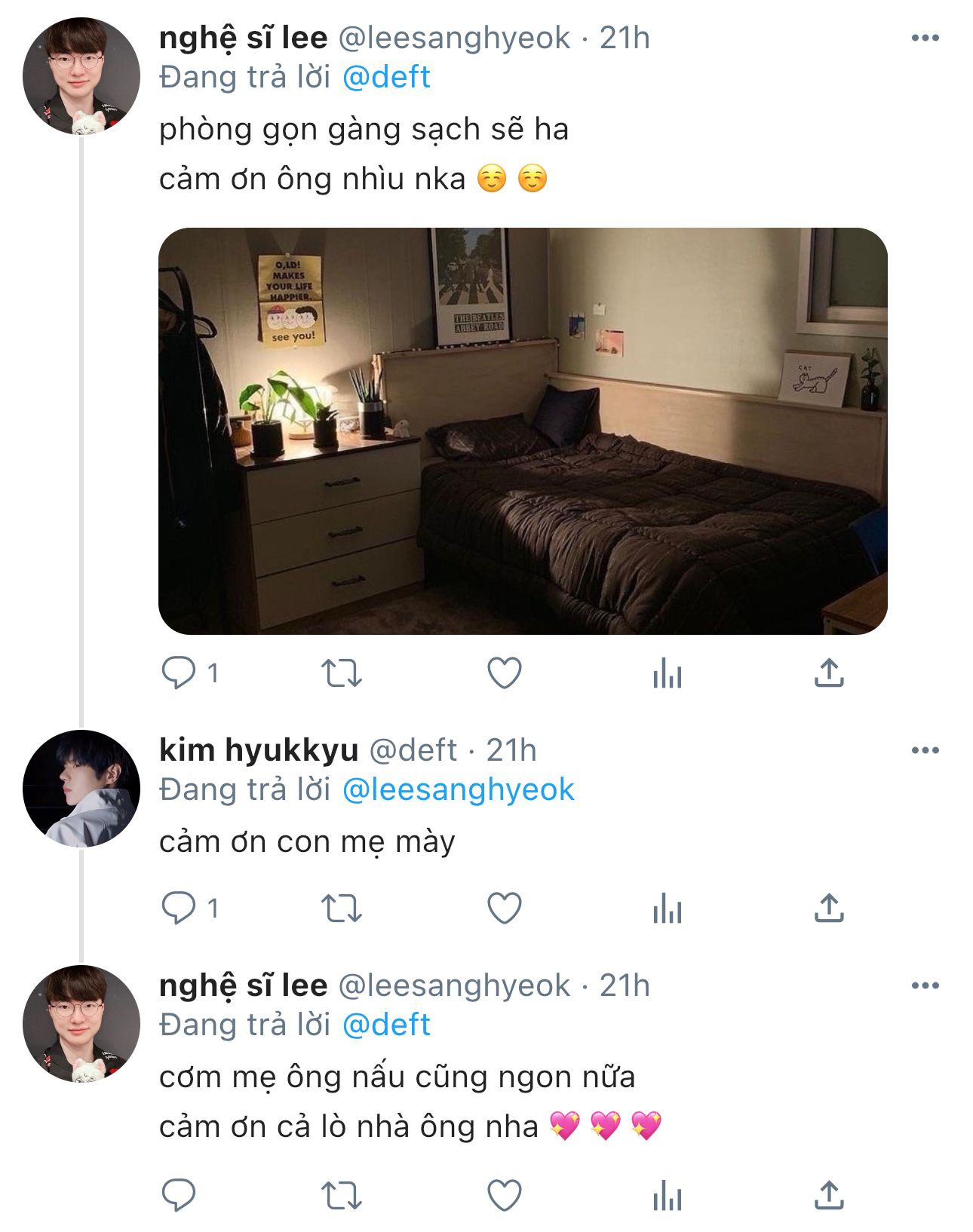
Task: Open more options on kim hyukkyu's tweet
Action: coord(925,750)
